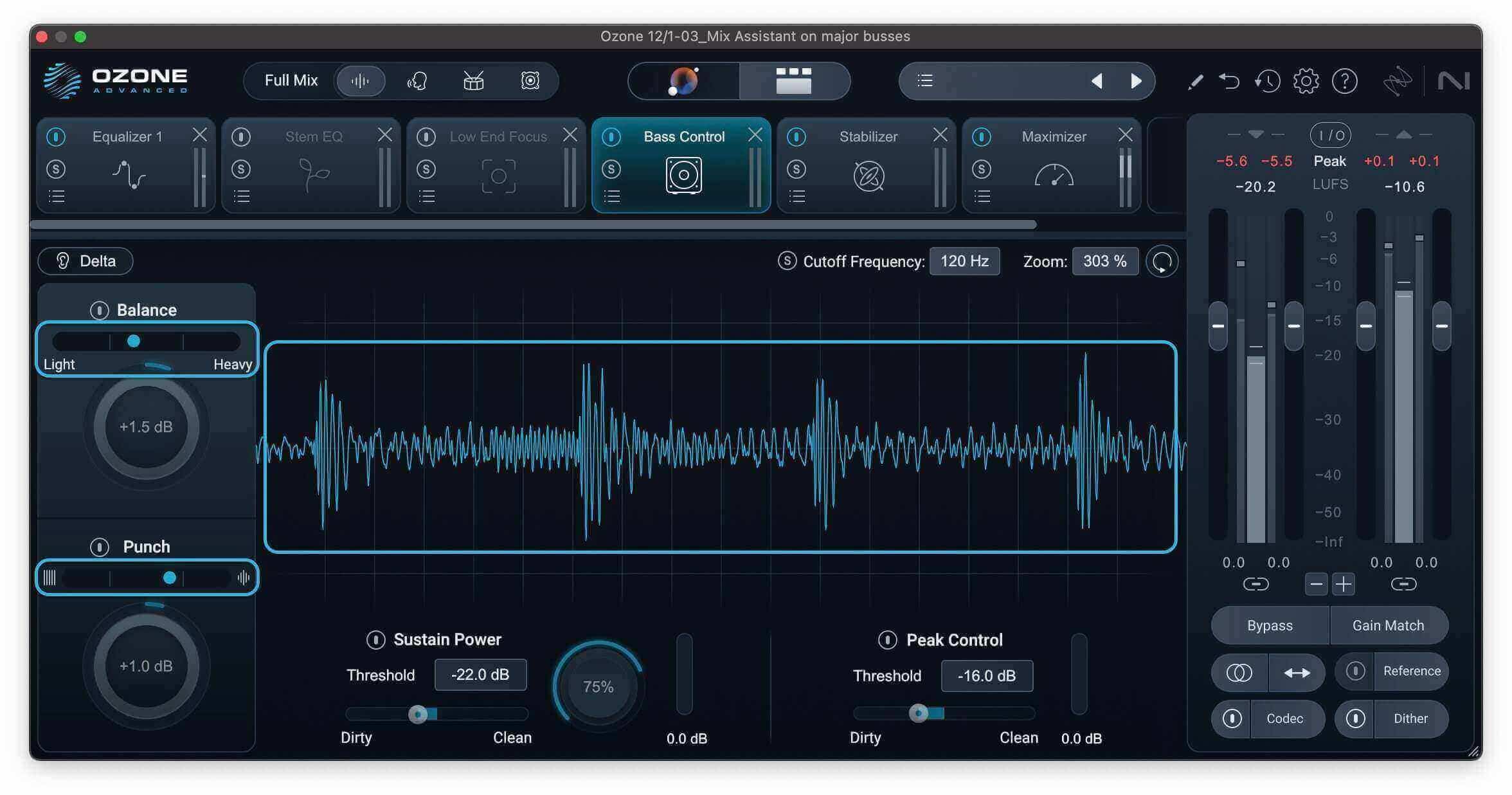Select the Stabilizer module tab

(x=867, y=165)
